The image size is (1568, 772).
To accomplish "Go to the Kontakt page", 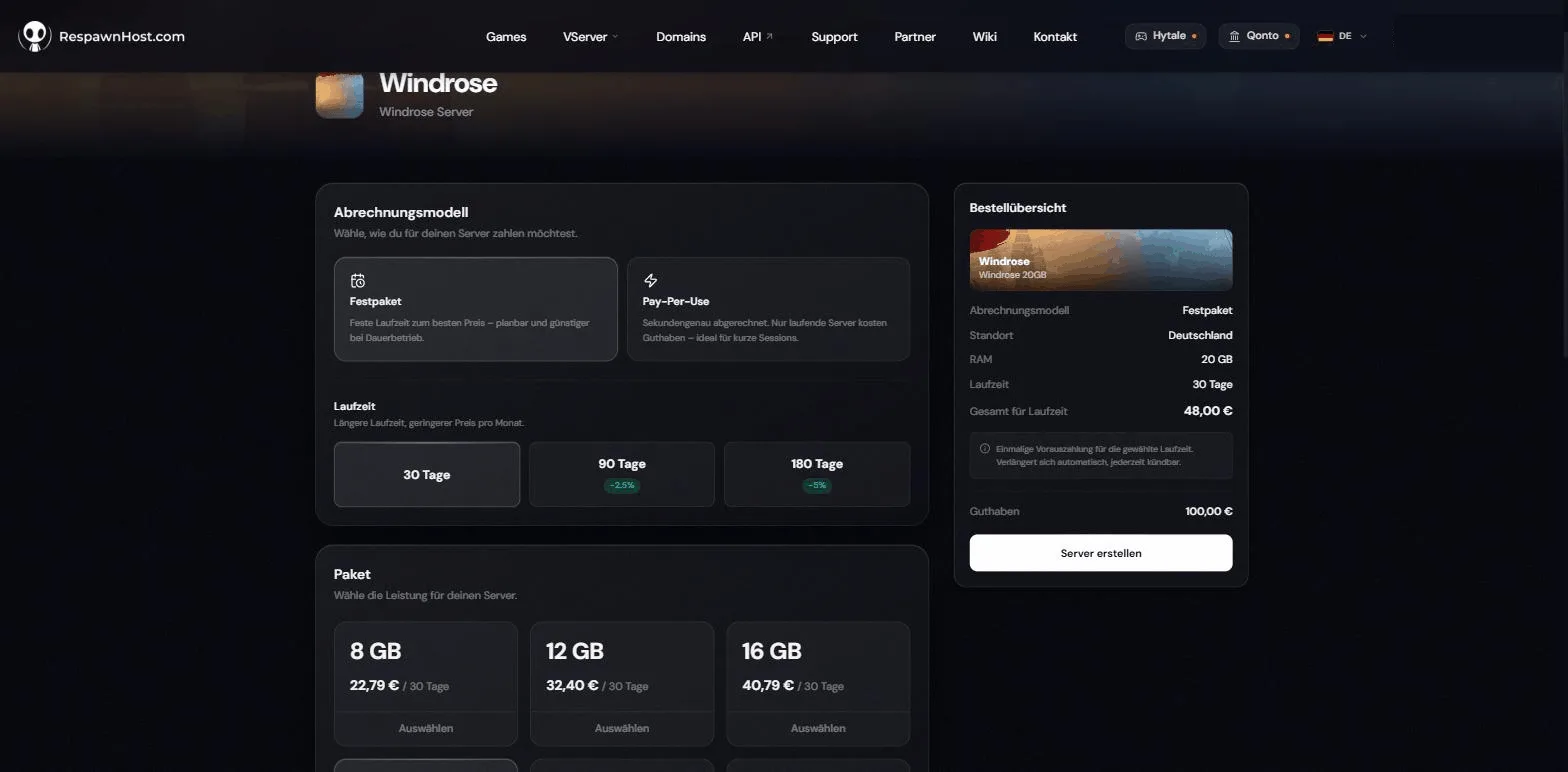I will click(x=1055, y=37).
